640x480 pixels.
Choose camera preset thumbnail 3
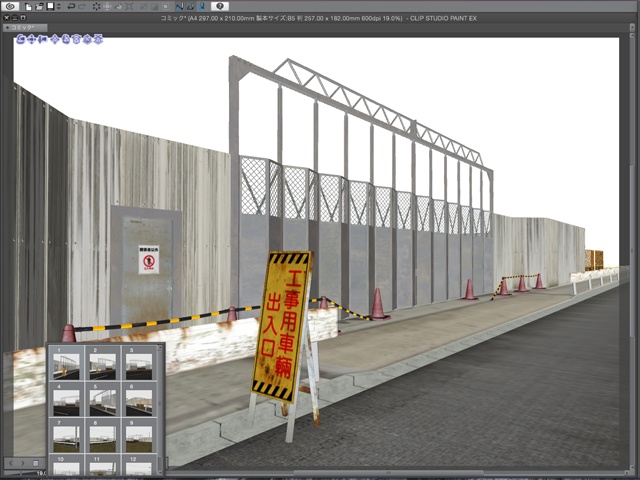pyautogui.click(x=139, y=364)
